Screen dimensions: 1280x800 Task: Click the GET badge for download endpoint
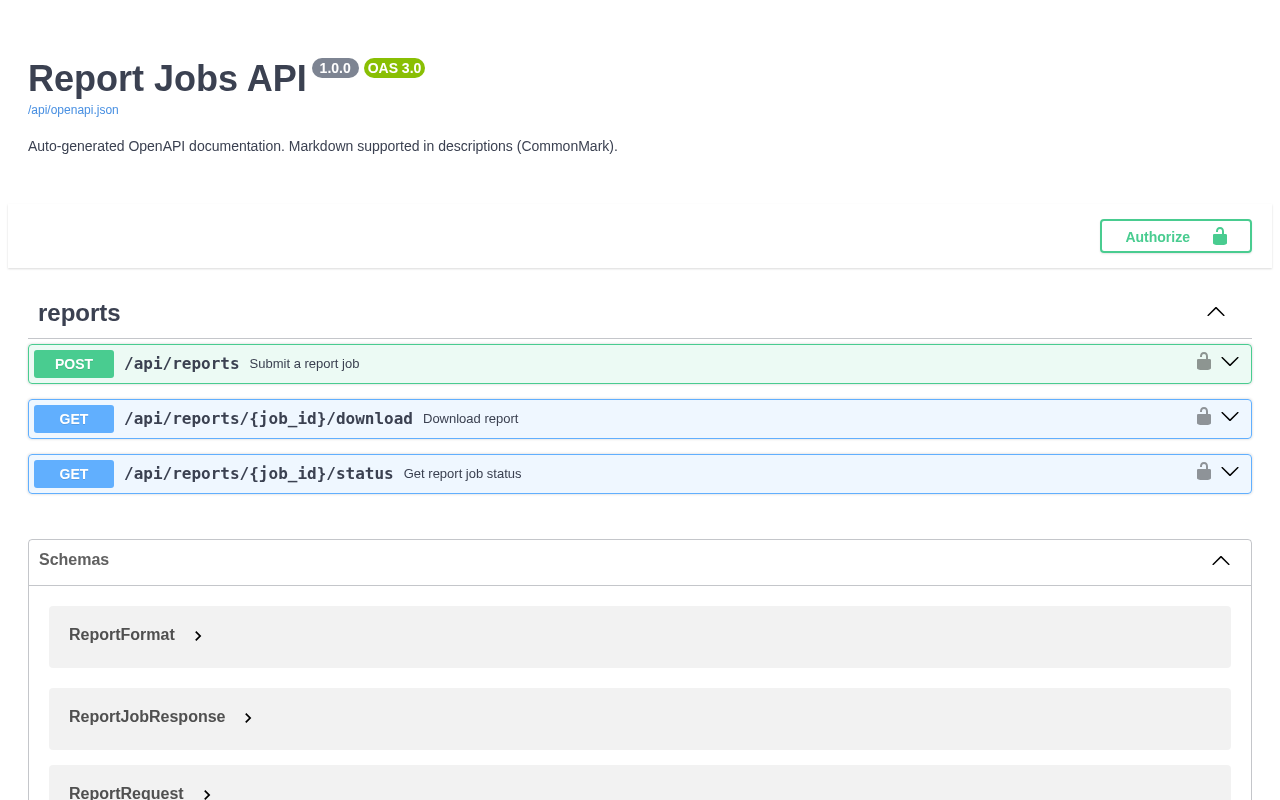pos(74,419)
